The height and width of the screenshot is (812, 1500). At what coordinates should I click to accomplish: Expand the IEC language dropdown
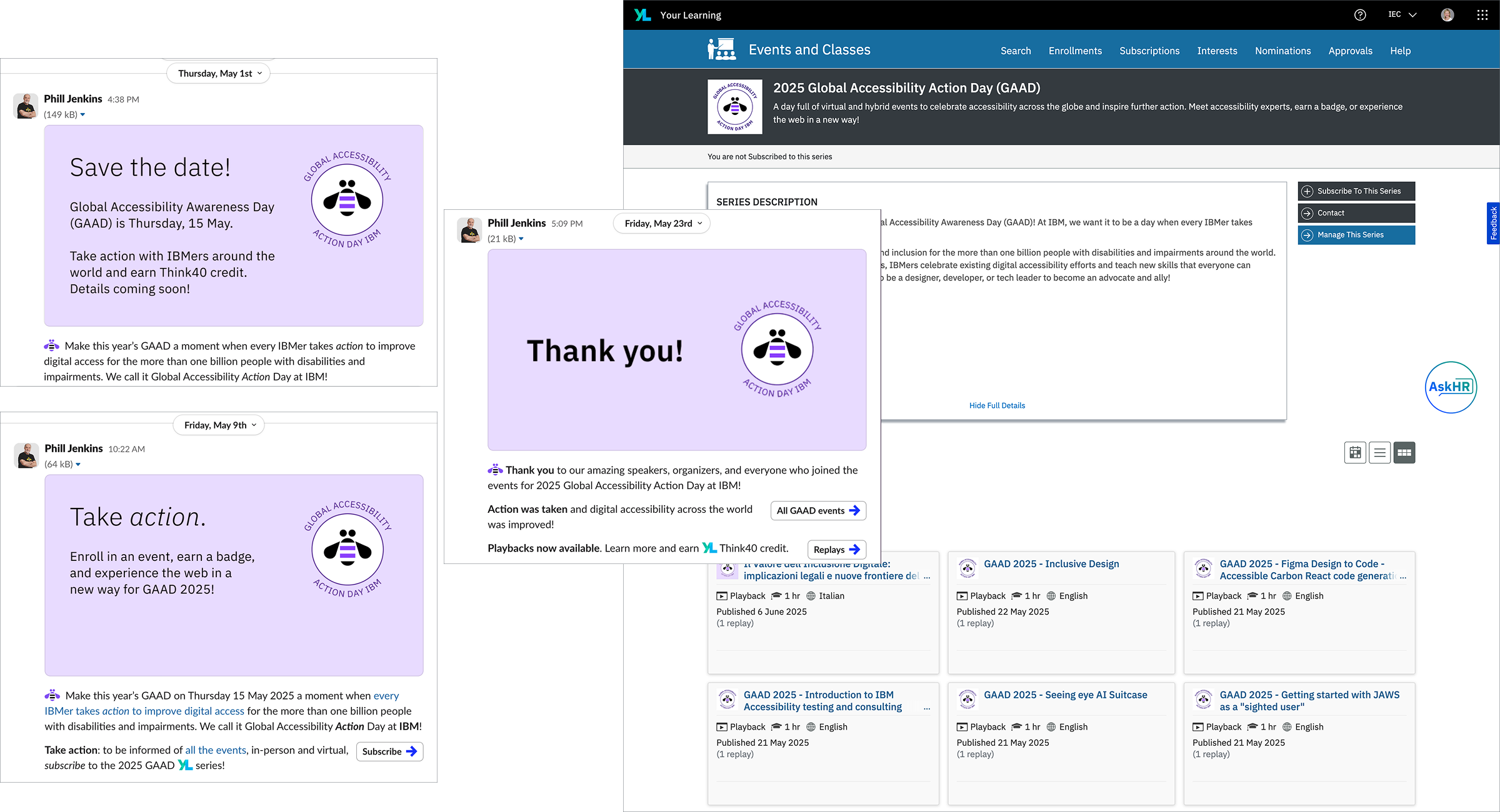tap(1401, 14)
